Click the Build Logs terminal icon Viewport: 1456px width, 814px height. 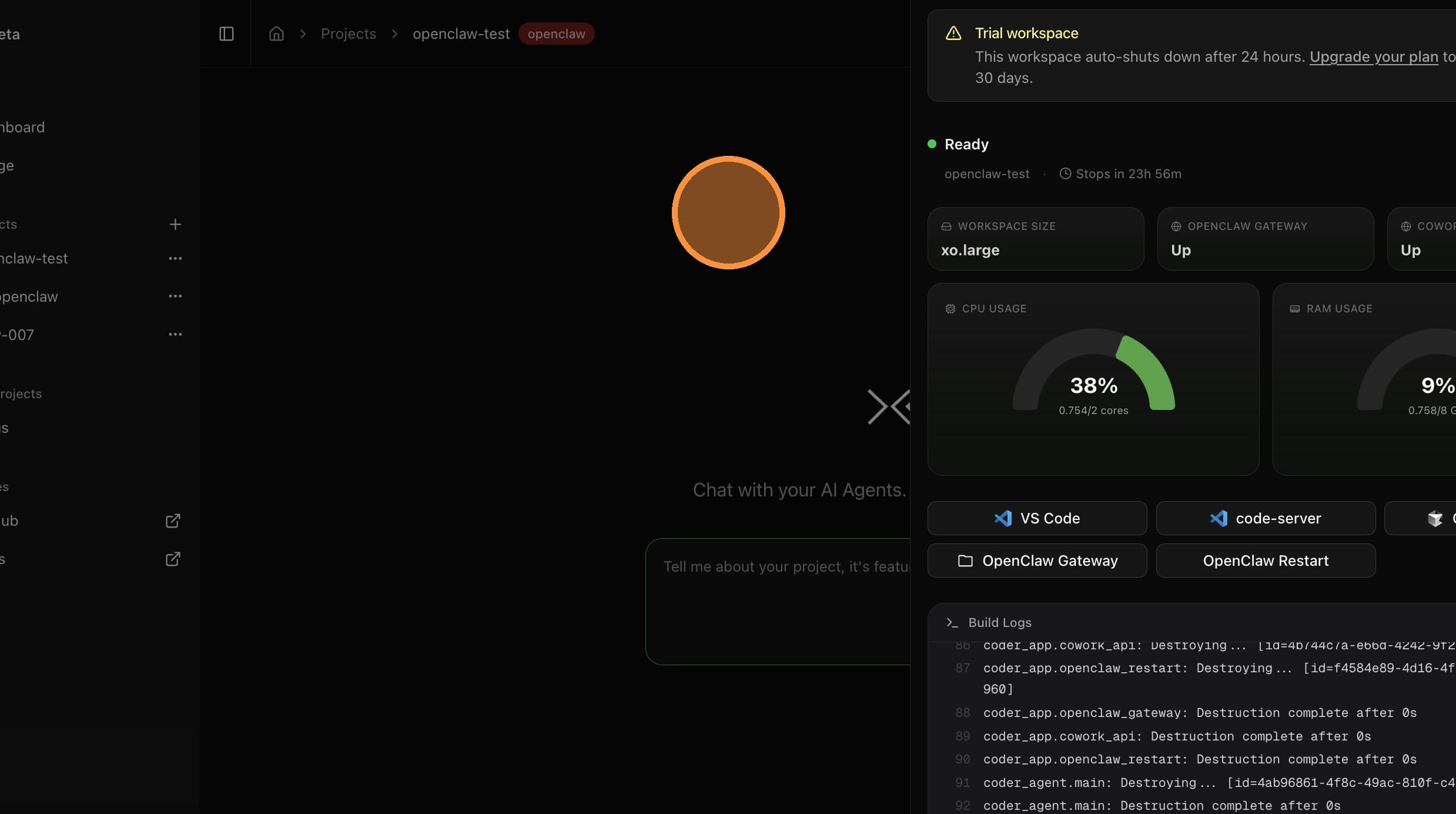tap(952, 622)
